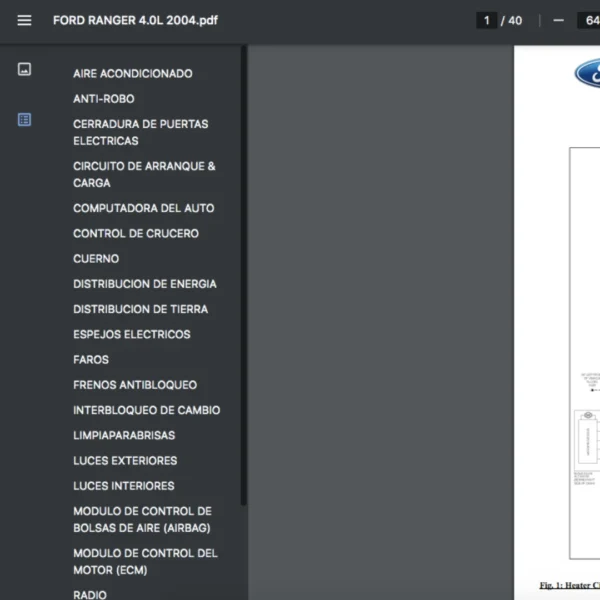Select COMPUTADORA DEL AUTO outline entry
Image resolution: width=600 pixels, height=600 pixels.
[143, 208]
